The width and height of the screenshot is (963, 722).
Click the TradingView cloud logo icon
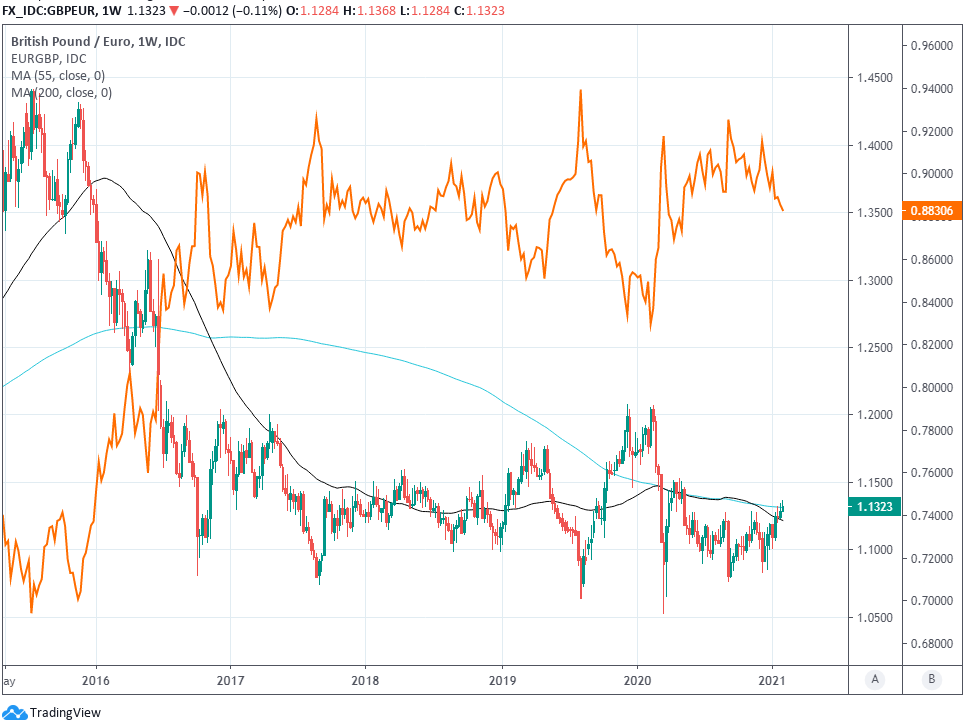pyautogui.click(x=14, y=712)
